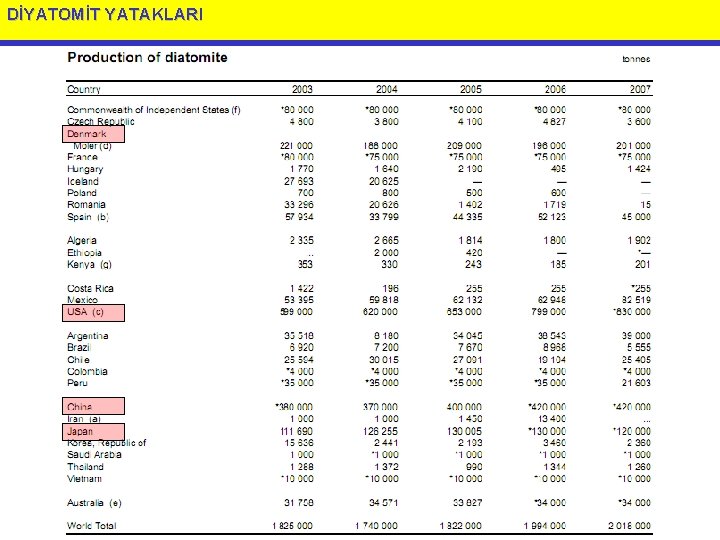The width and height of the screenshot is (720, 540).
Task: Click the Australia (e) row label
Action: click(x=94, y=503)
